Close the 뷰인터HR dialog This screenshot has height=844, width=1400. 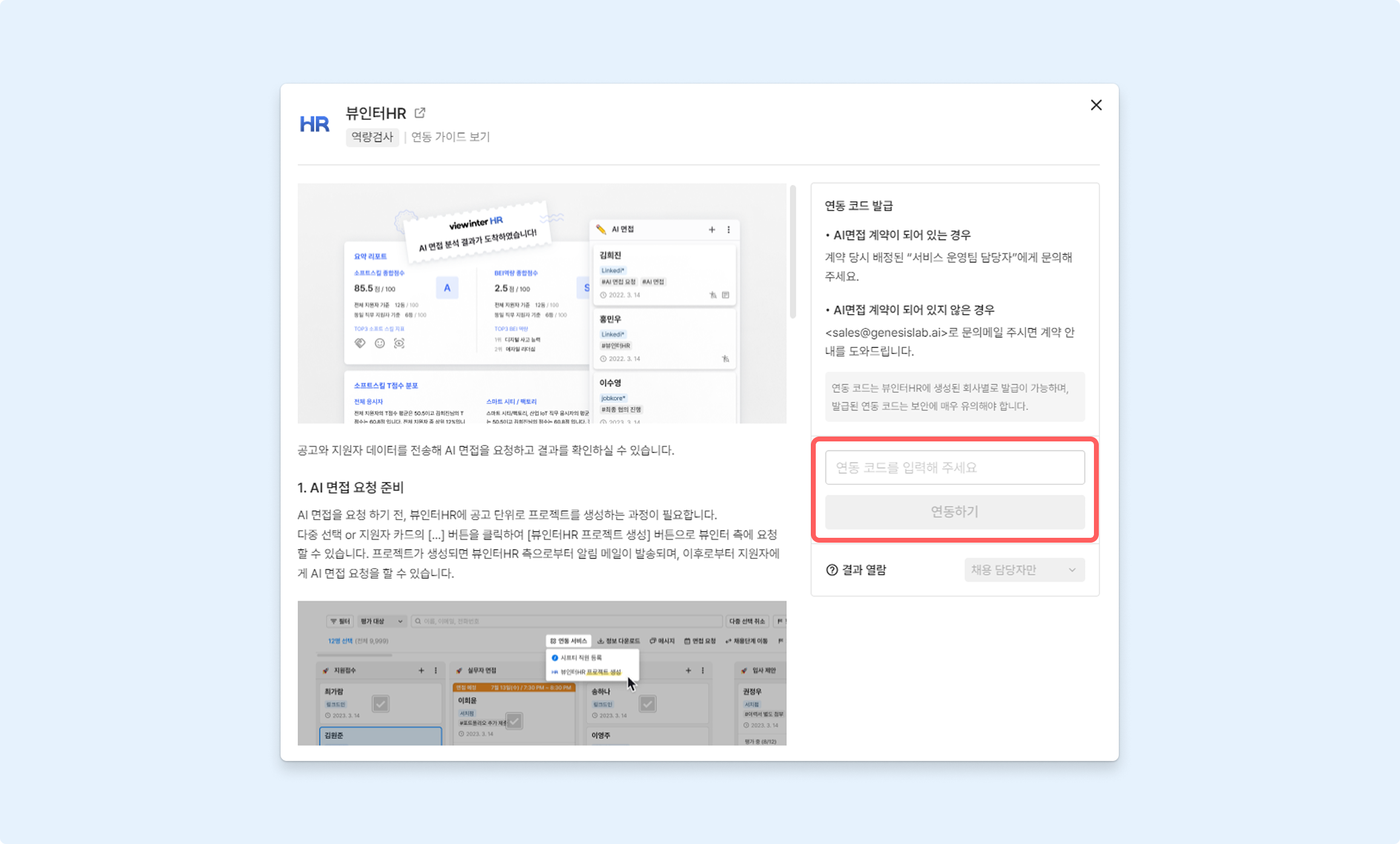[1096, 105]
